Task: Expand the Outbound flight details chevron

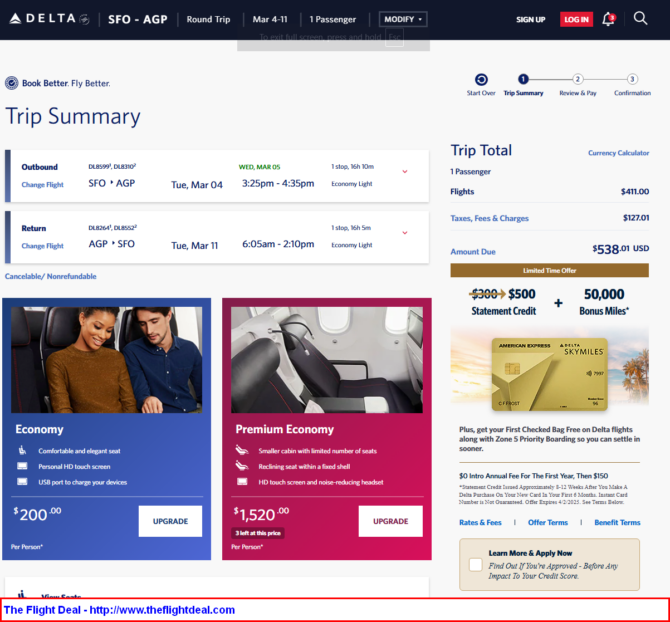Action: click(x=404, y=171)
